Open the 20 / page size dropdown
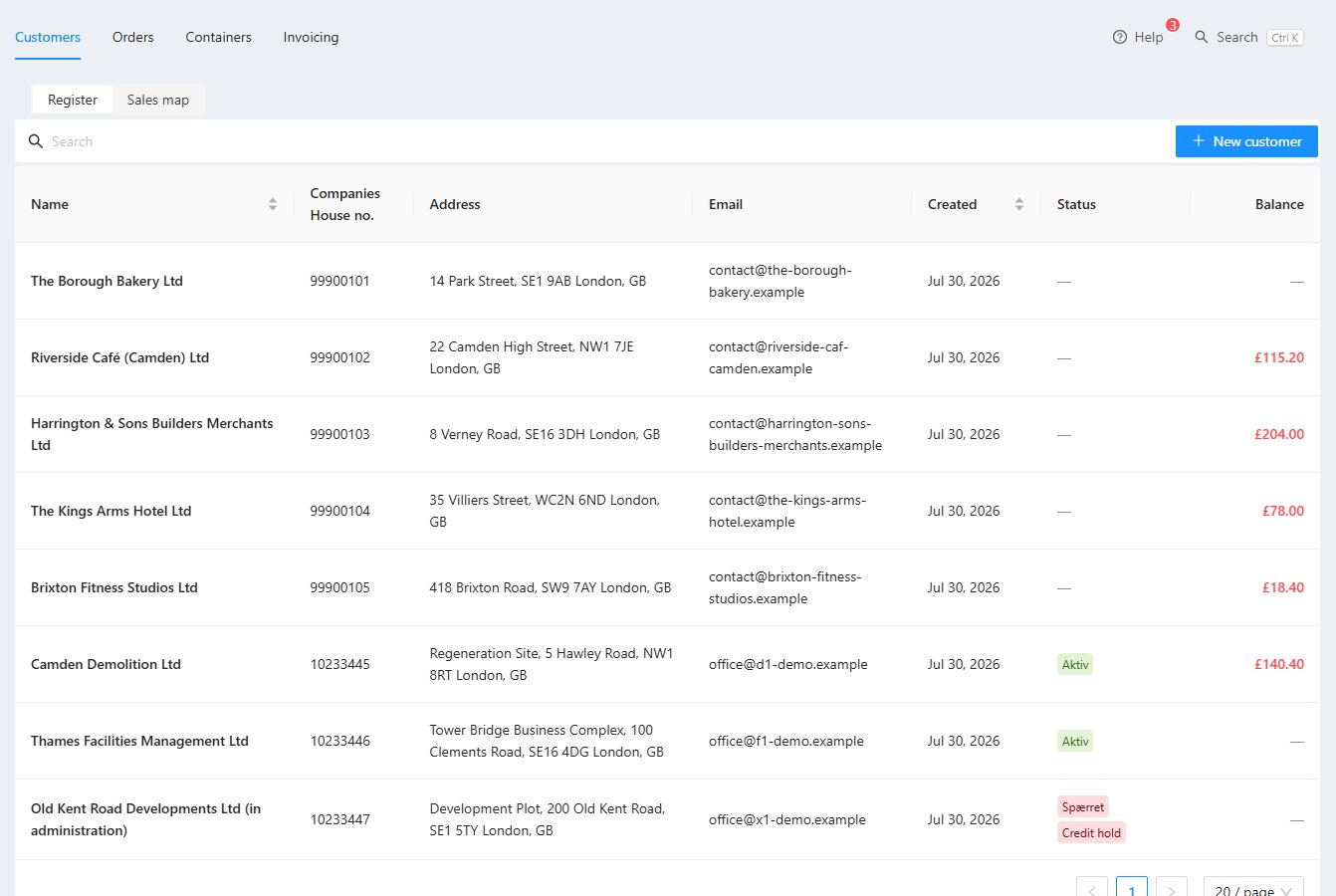The height and width of the screenshot is (896, 1336). 1253,891
